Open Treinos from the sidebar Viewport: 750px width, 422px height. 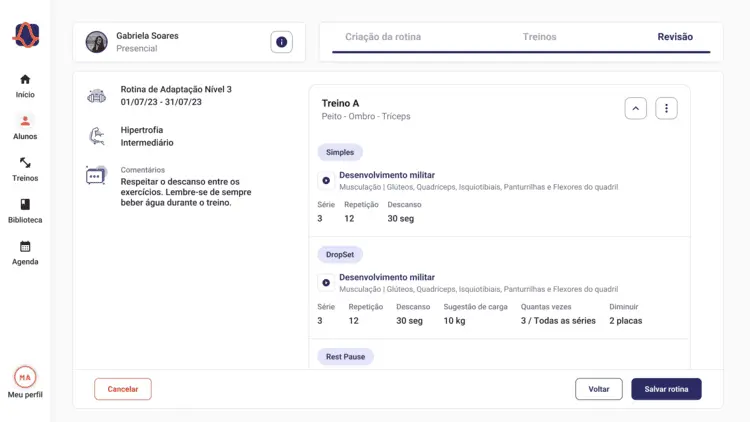25,169
